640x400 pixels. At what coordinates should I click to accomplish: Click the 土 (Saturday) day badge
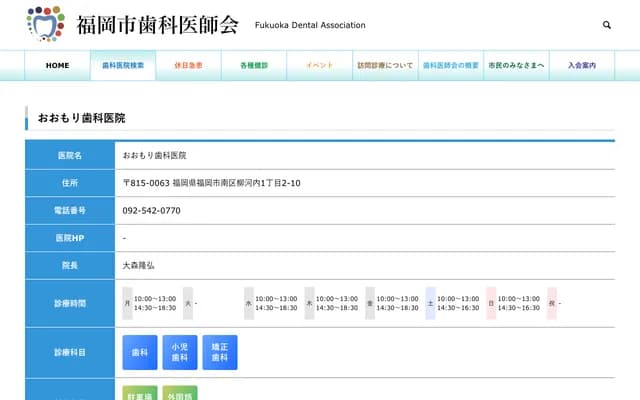pos(430,303)
